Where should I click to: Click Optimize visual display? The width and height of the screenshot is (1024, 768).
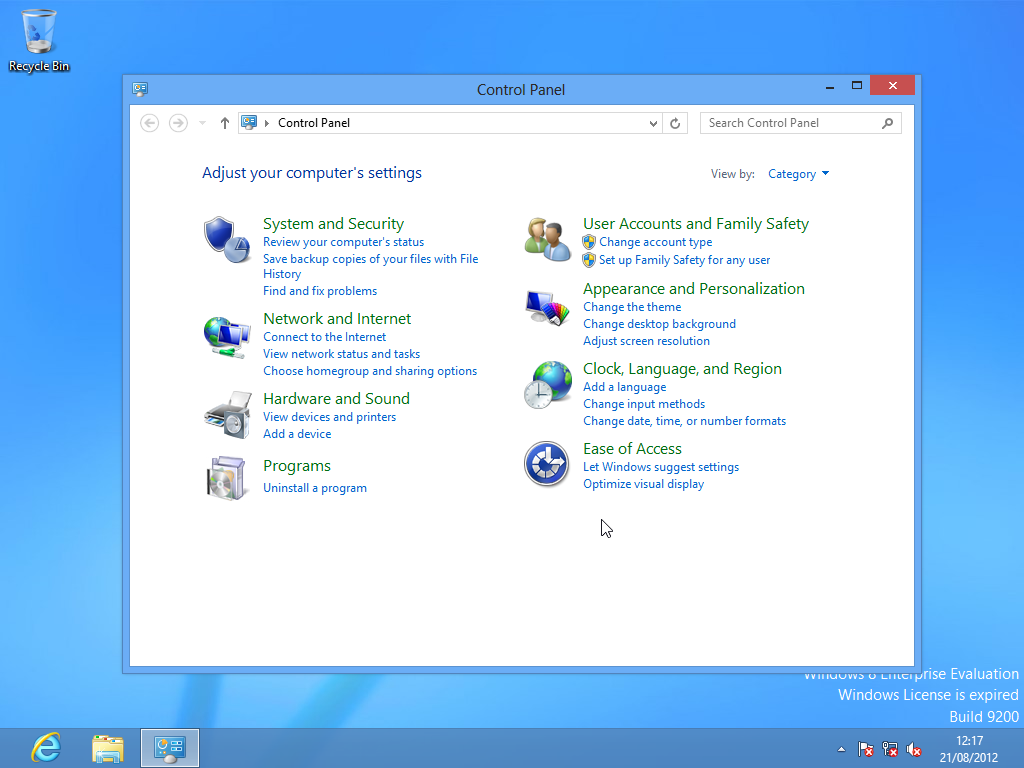643,484
